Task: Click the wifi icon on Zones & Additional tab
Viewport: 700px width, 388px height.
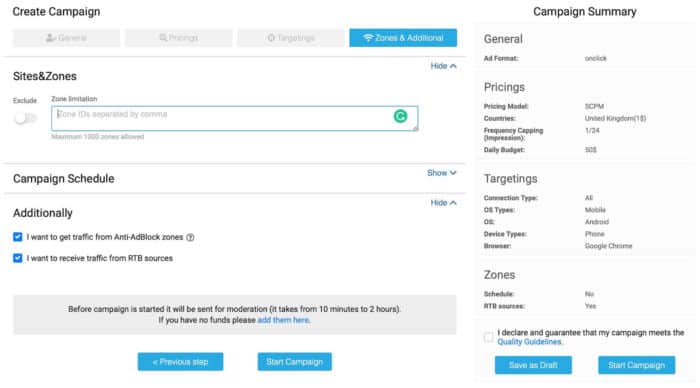Action: (x=368, y=38)
